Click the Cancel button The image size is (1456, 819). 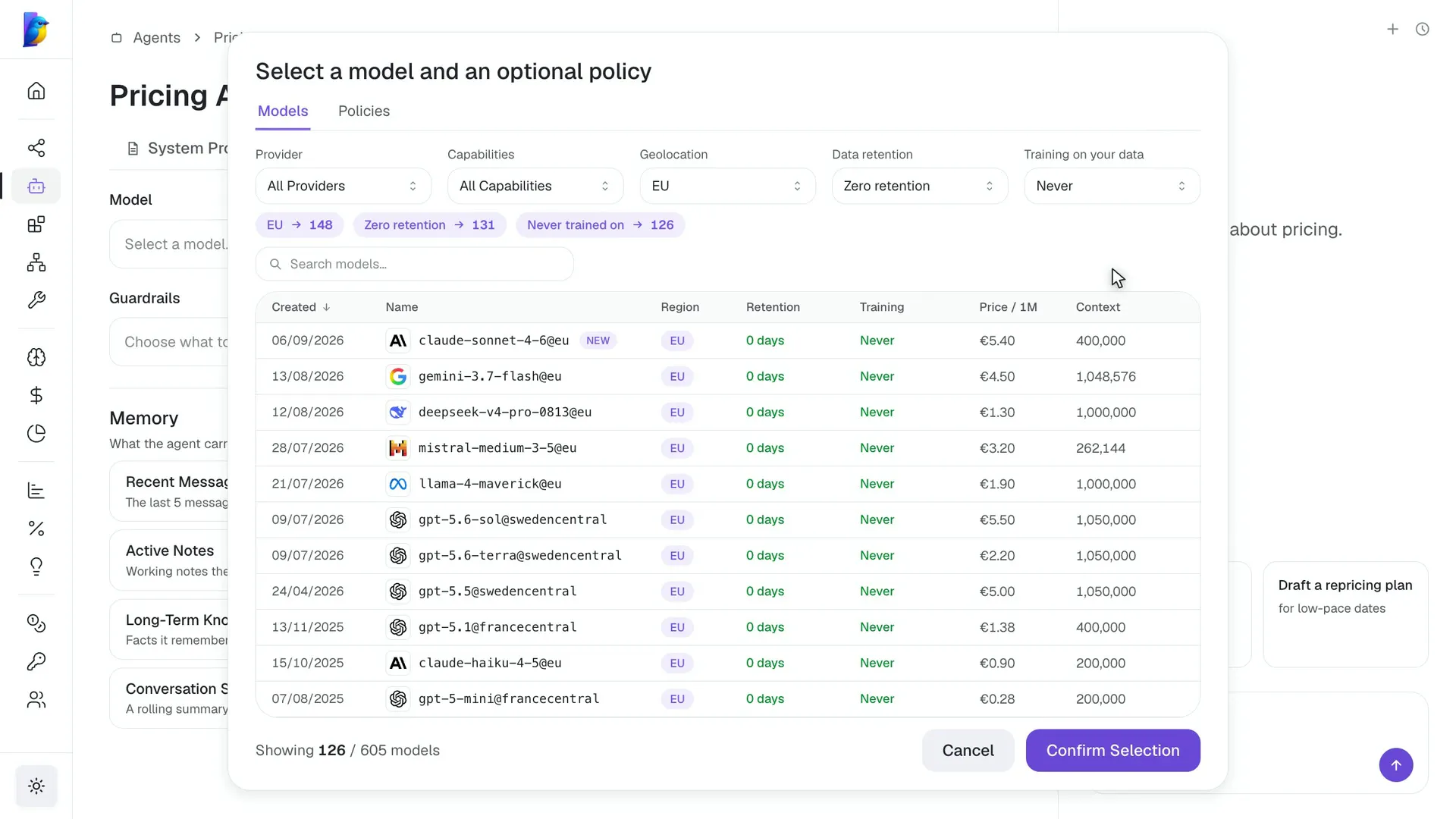click(x=968, y=750)
